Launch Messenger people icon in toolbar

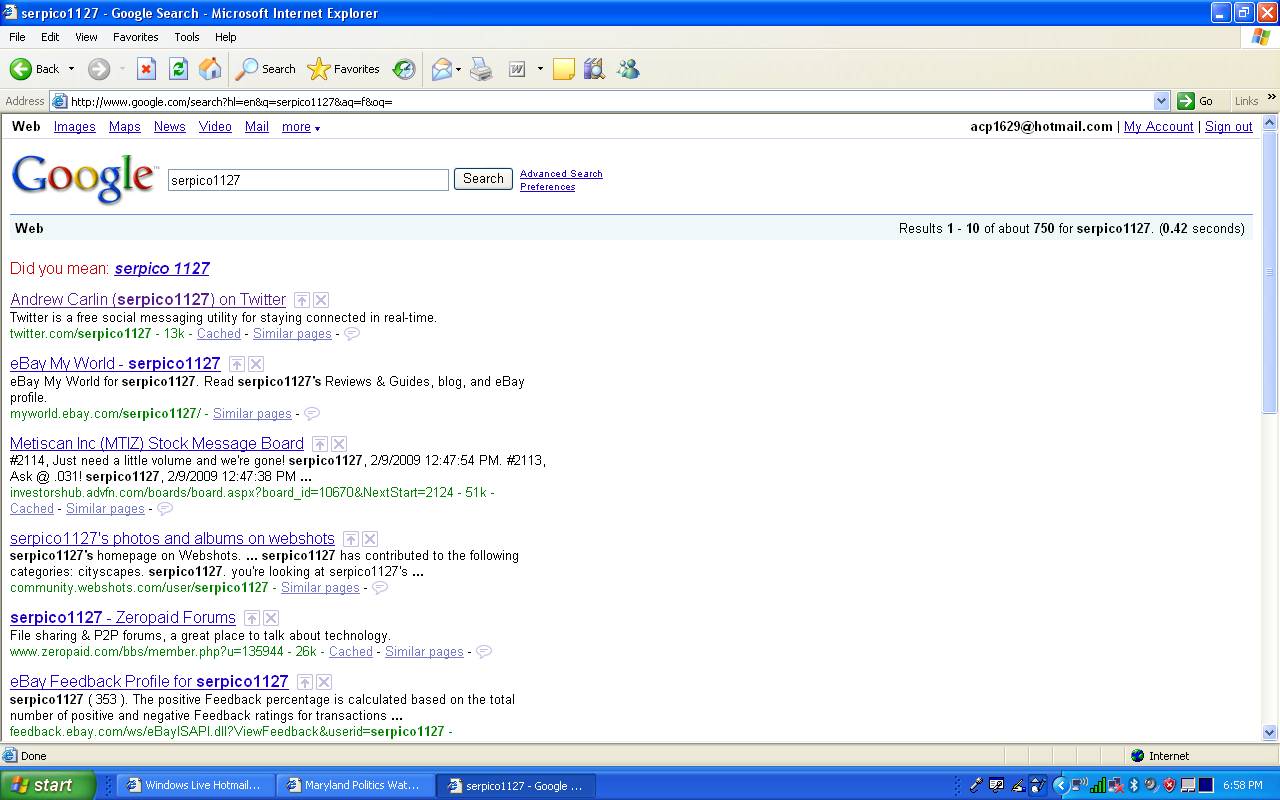(628, 69)
